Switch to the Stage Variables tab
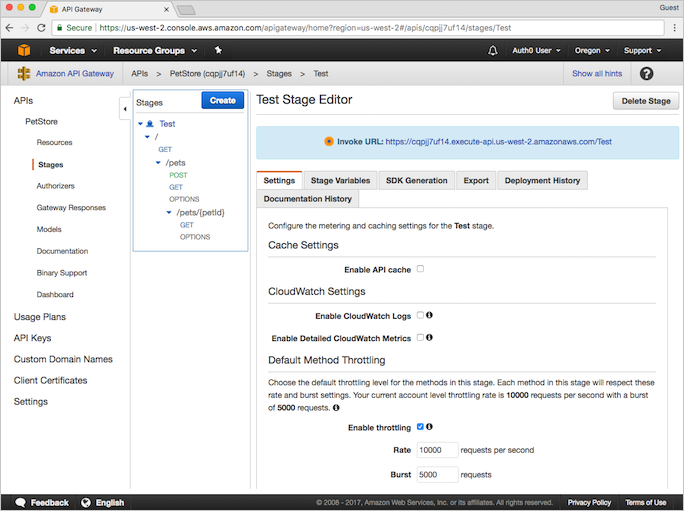The width and height of the screenshot is (684, 511). [340, 180]
